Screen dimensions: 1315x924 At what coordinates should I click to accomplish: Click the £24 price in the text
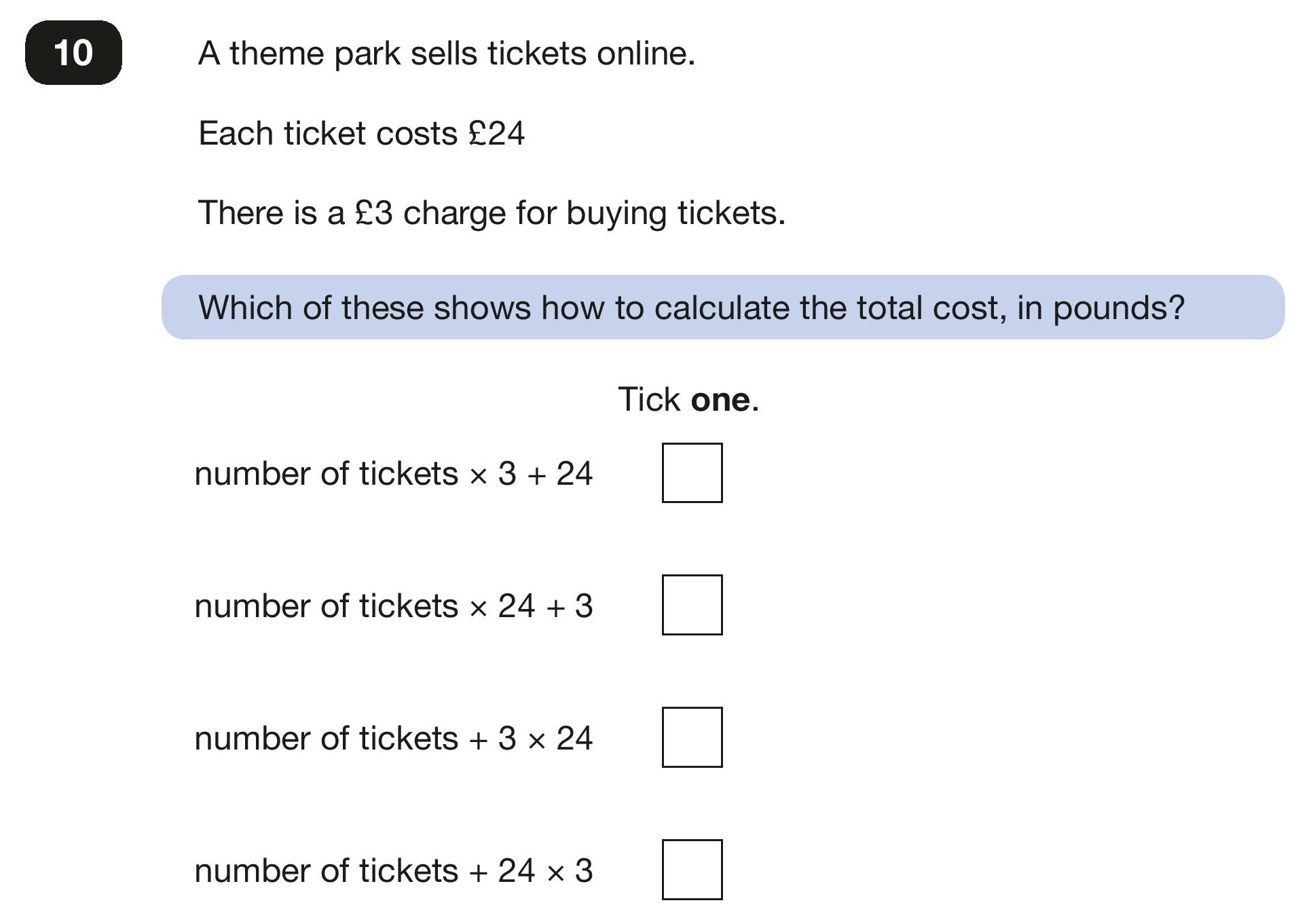pyautogui.click(x=497, y=133)
